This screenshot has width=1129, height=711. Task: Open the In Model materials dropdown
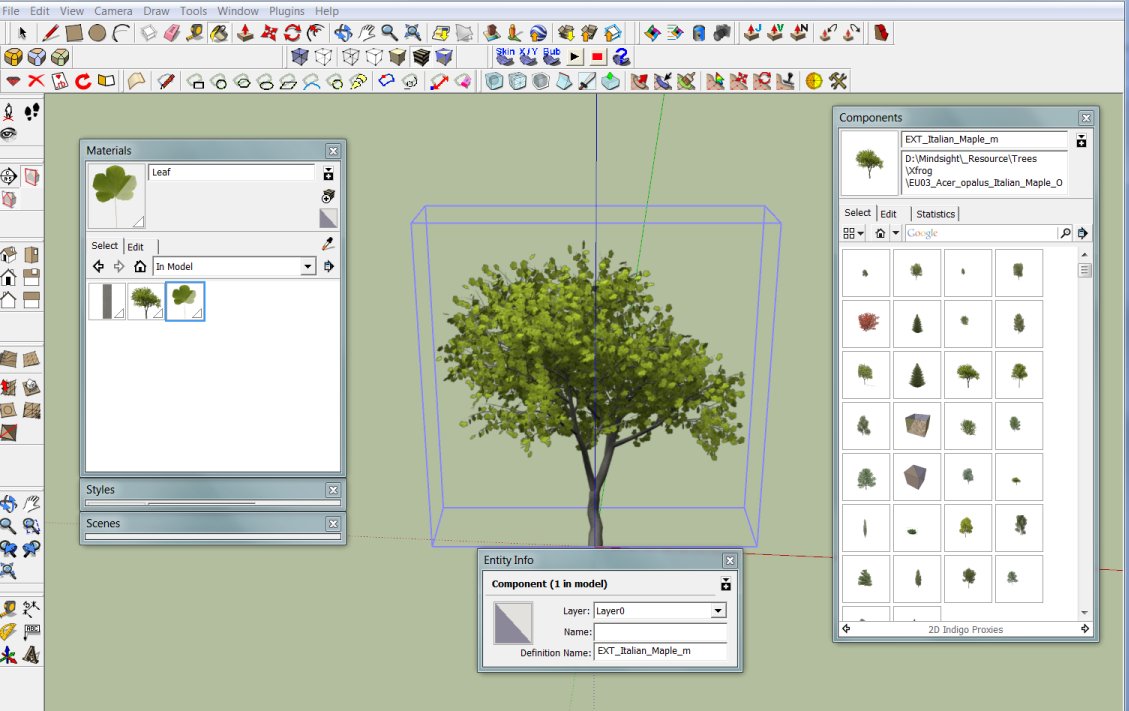tap(308, 267)
